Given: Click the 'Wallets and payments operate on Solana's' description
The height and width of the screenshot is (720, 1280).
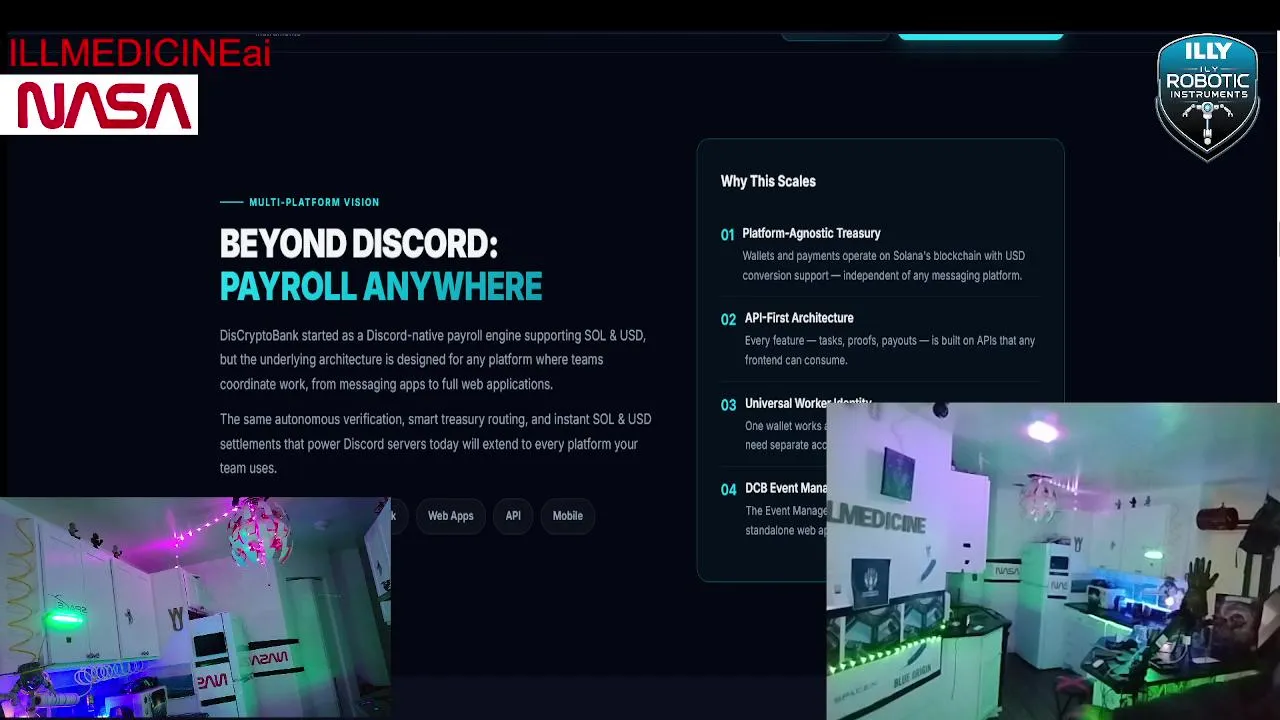Looking at the screenshot, I should tap(883, 266).
